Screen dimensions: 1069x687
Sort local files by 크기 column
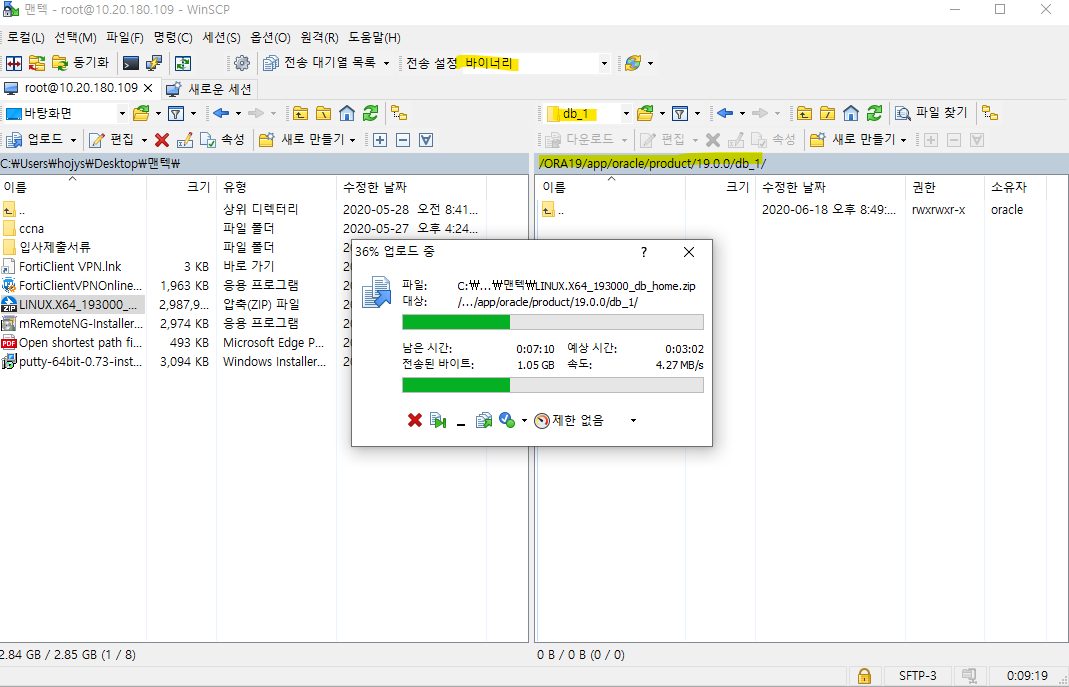[x=181, y=187]
